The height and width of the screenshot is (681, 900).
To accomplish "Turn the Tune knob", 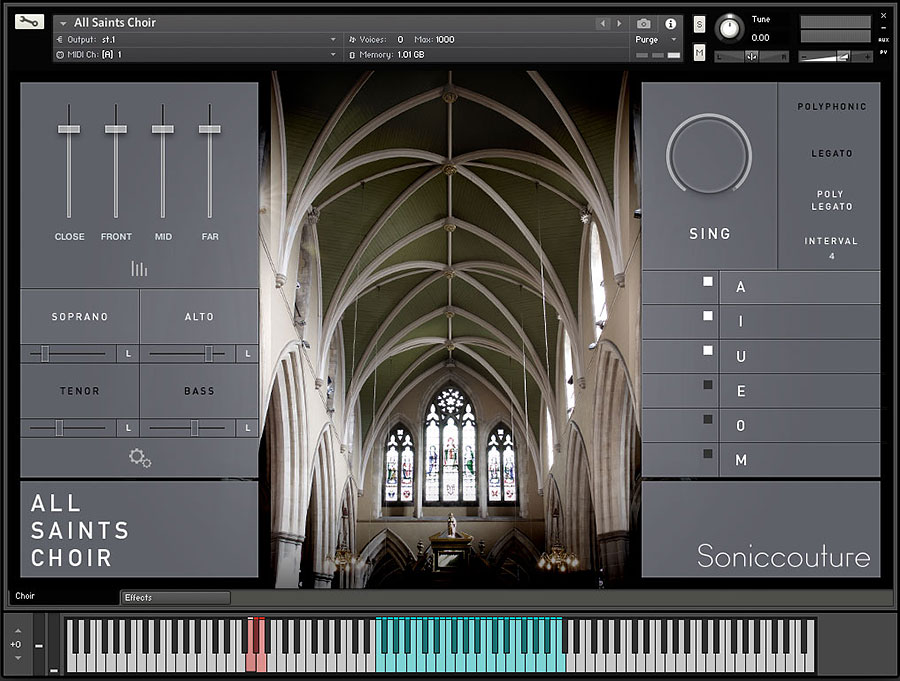I will pos(731,26).
